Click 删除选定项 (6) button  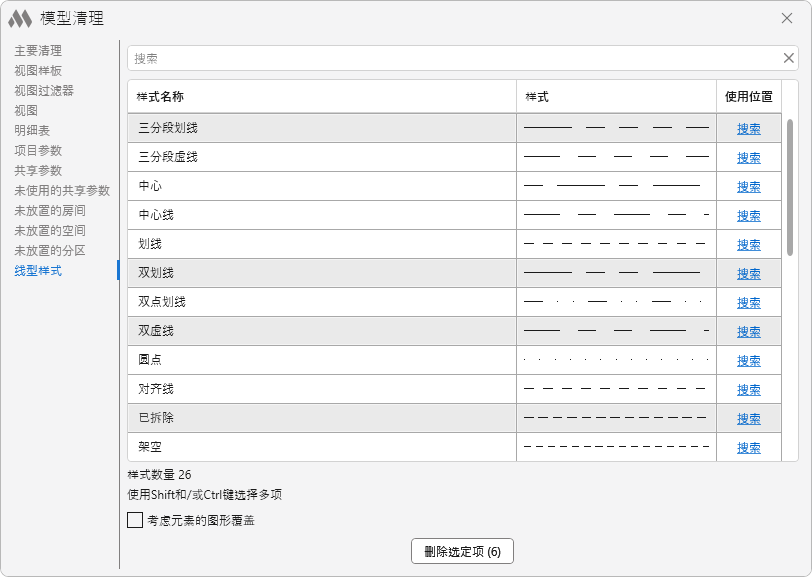[462, 551]
